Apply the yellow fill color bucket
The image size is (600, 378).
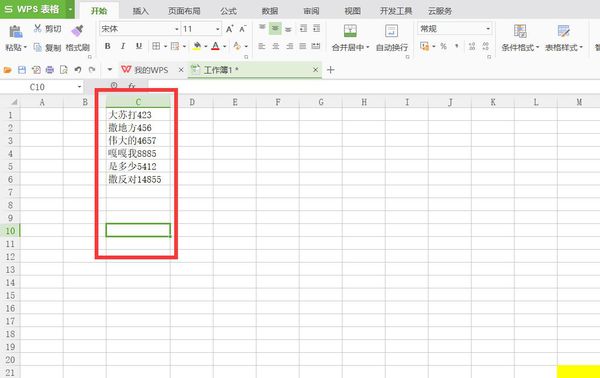point(197,46)
